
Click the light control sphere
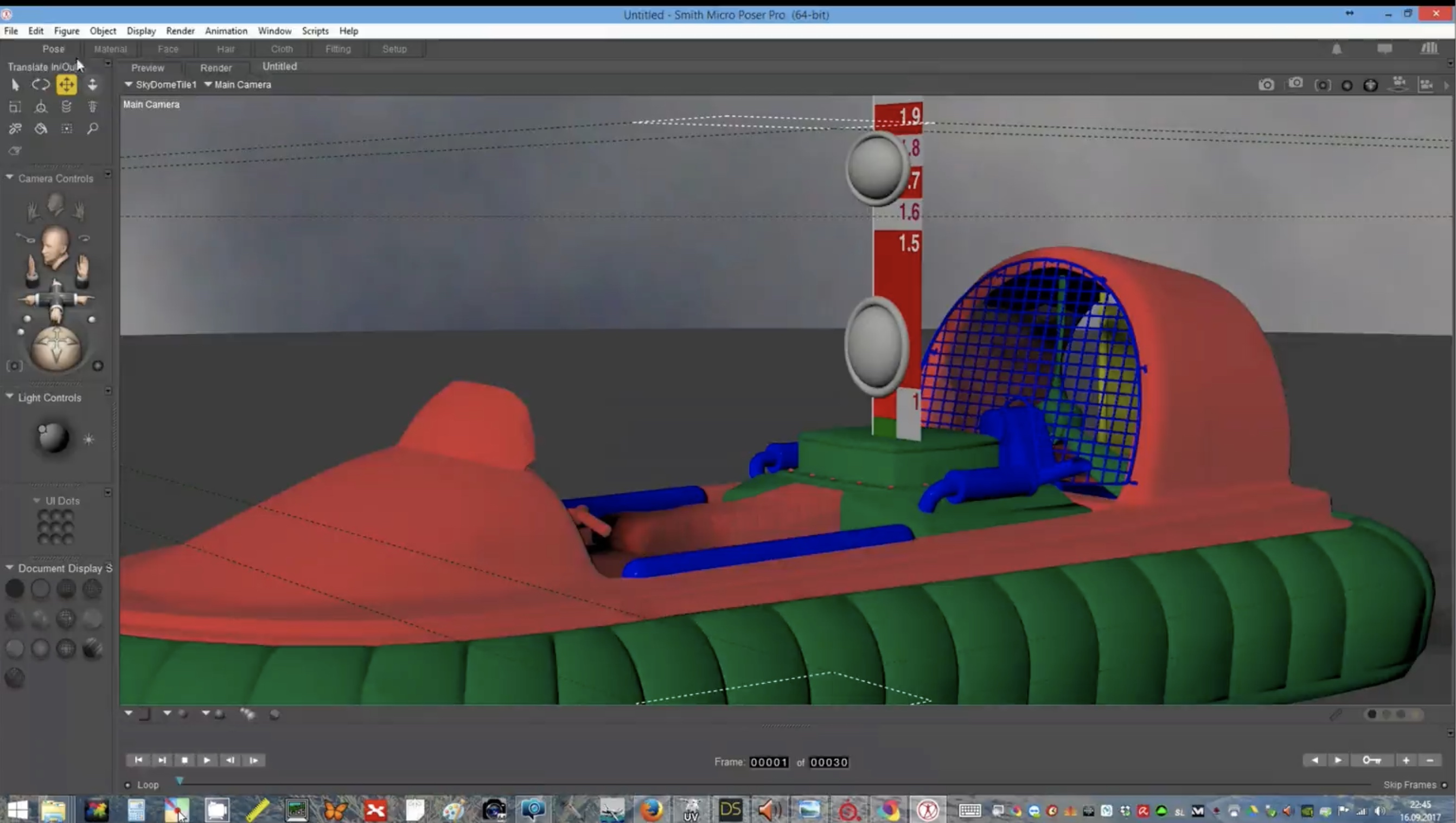[x=53, y=437]
